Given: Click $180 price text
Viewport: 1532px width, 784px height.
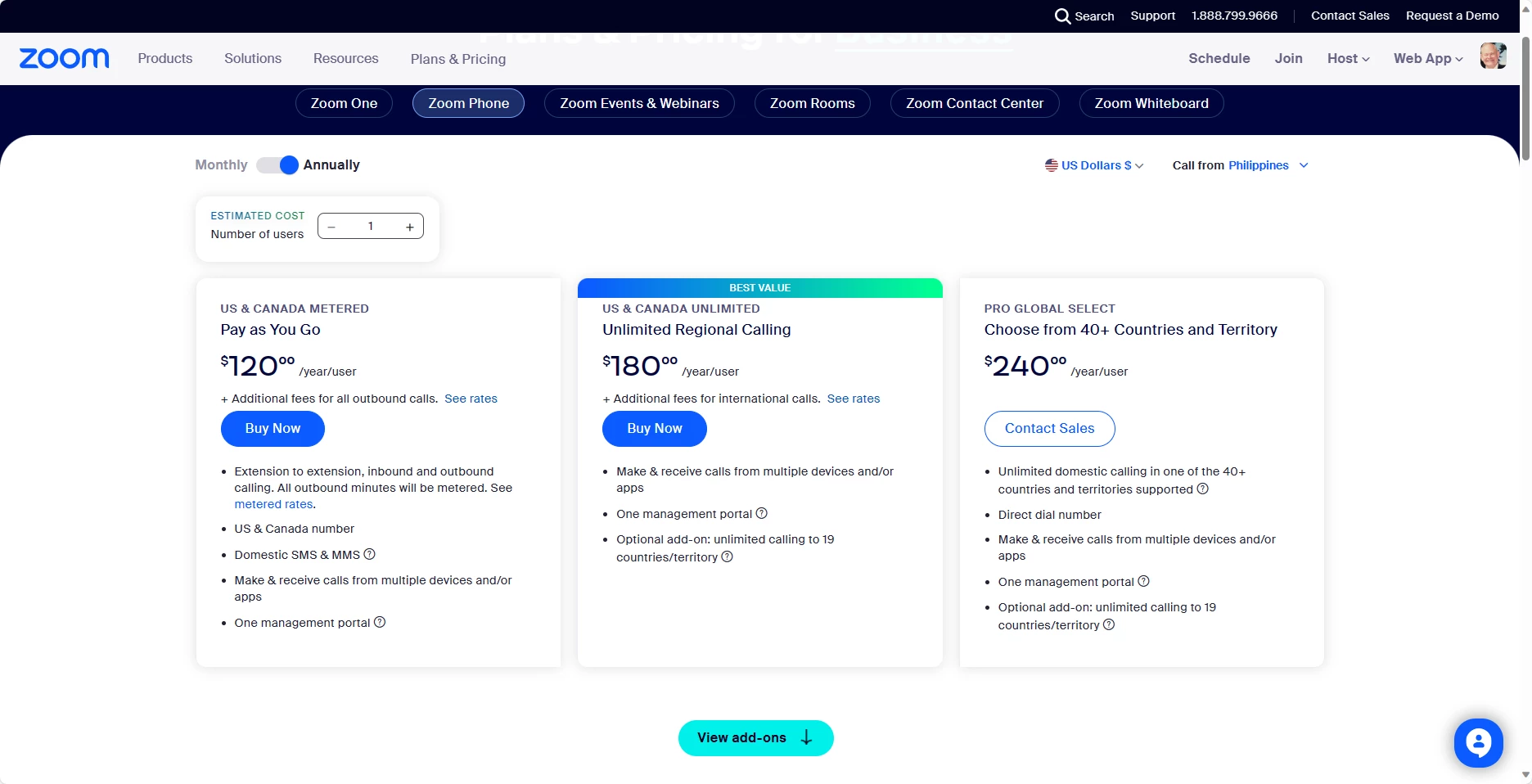Looking at the screenshot, I should click(640, 365).
